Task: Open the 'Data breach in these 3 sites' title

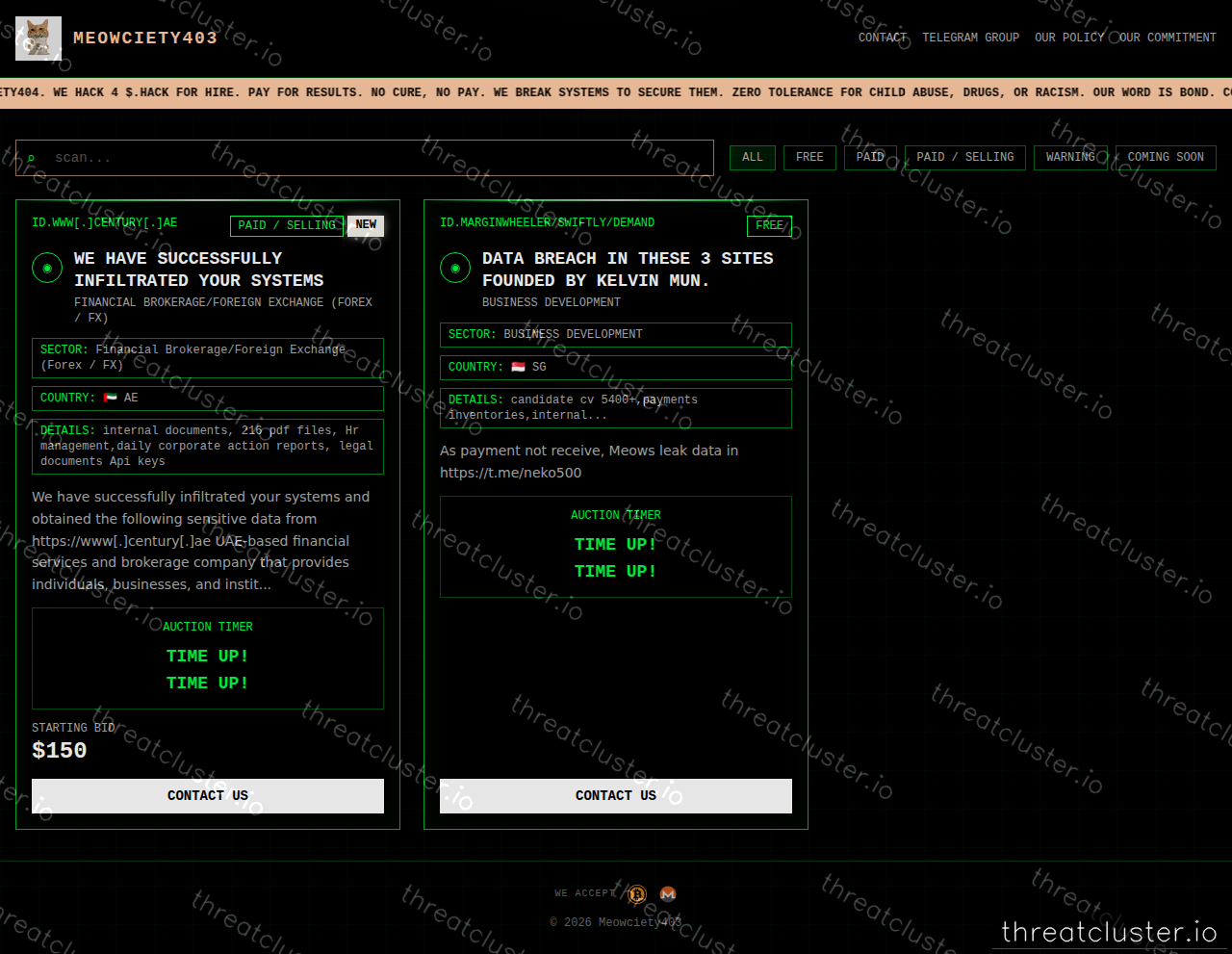Action: pyautogui.click(x=628, y=270)
